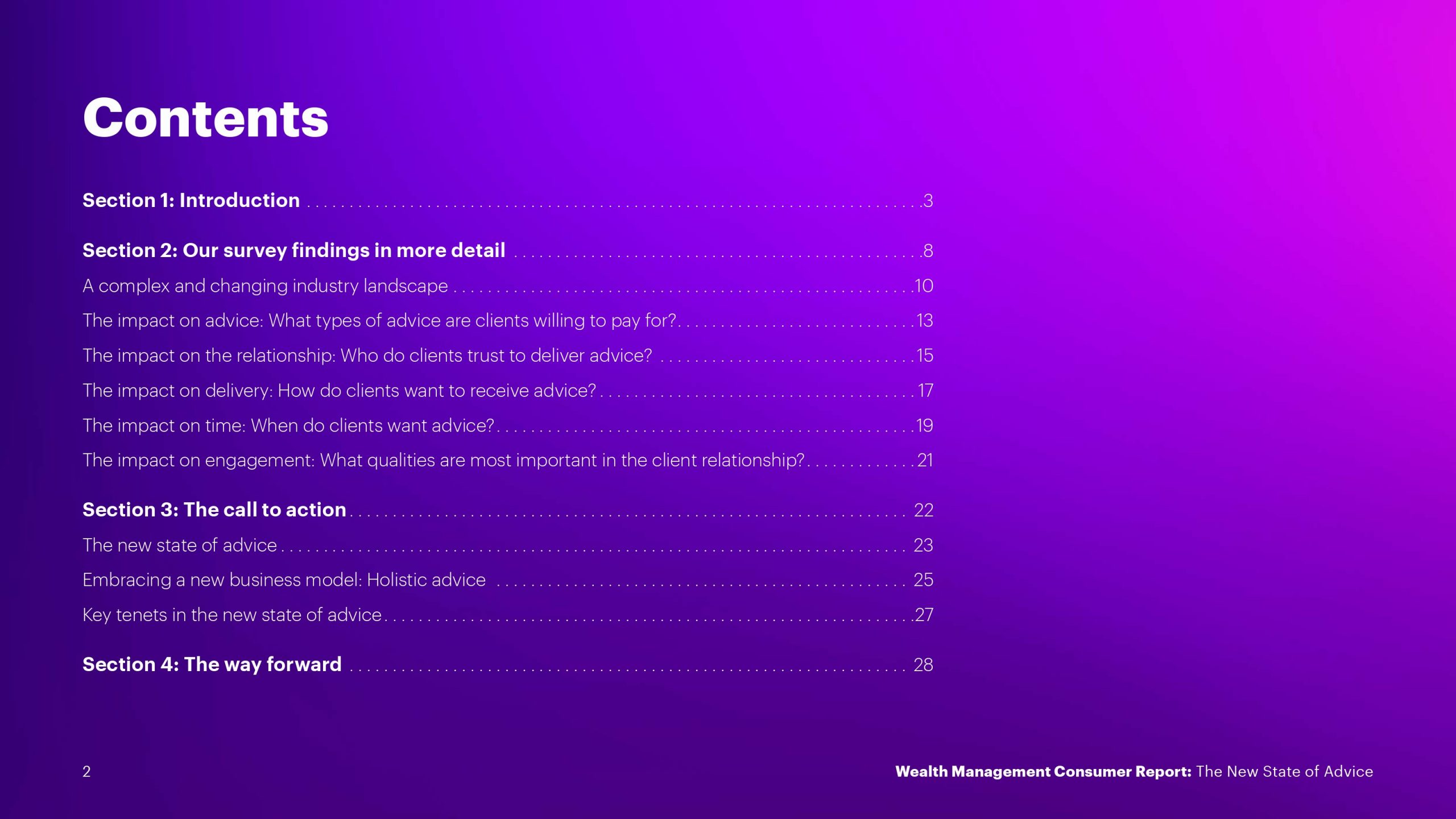Jump to Section 4: The way forward
Viewport: 1456px width, 819px height.
click(212, 664)
